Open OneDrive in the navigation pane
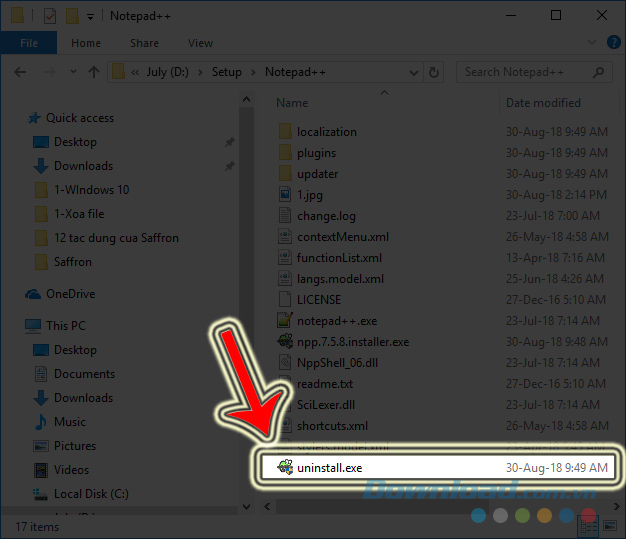This screenshot has width=626, height=539. pyautogui.click(x=60, y=294)
